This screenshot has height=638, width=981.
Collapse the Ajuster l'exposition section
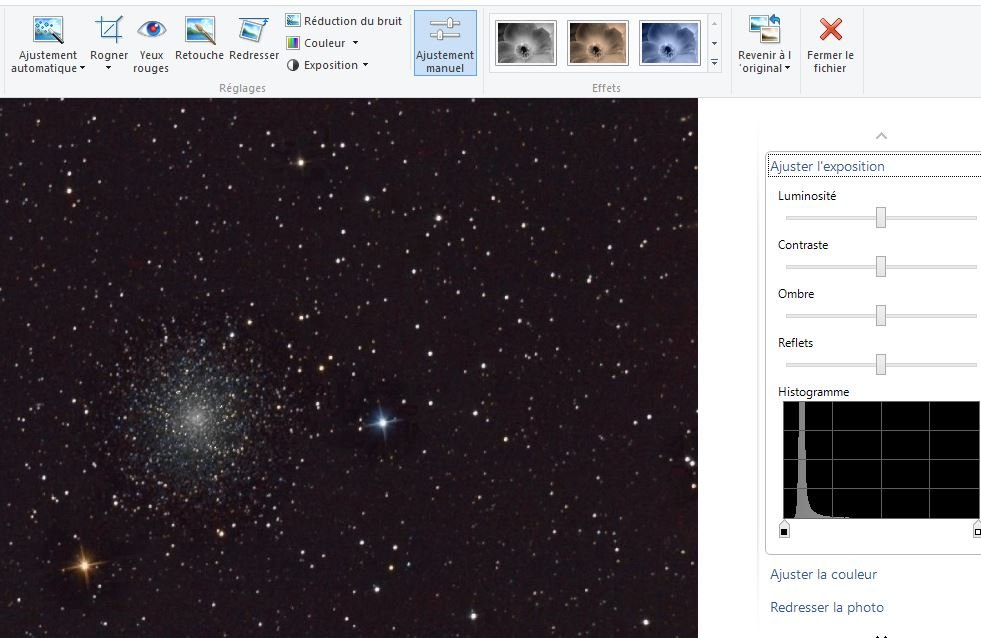click(x=827, y=166)
